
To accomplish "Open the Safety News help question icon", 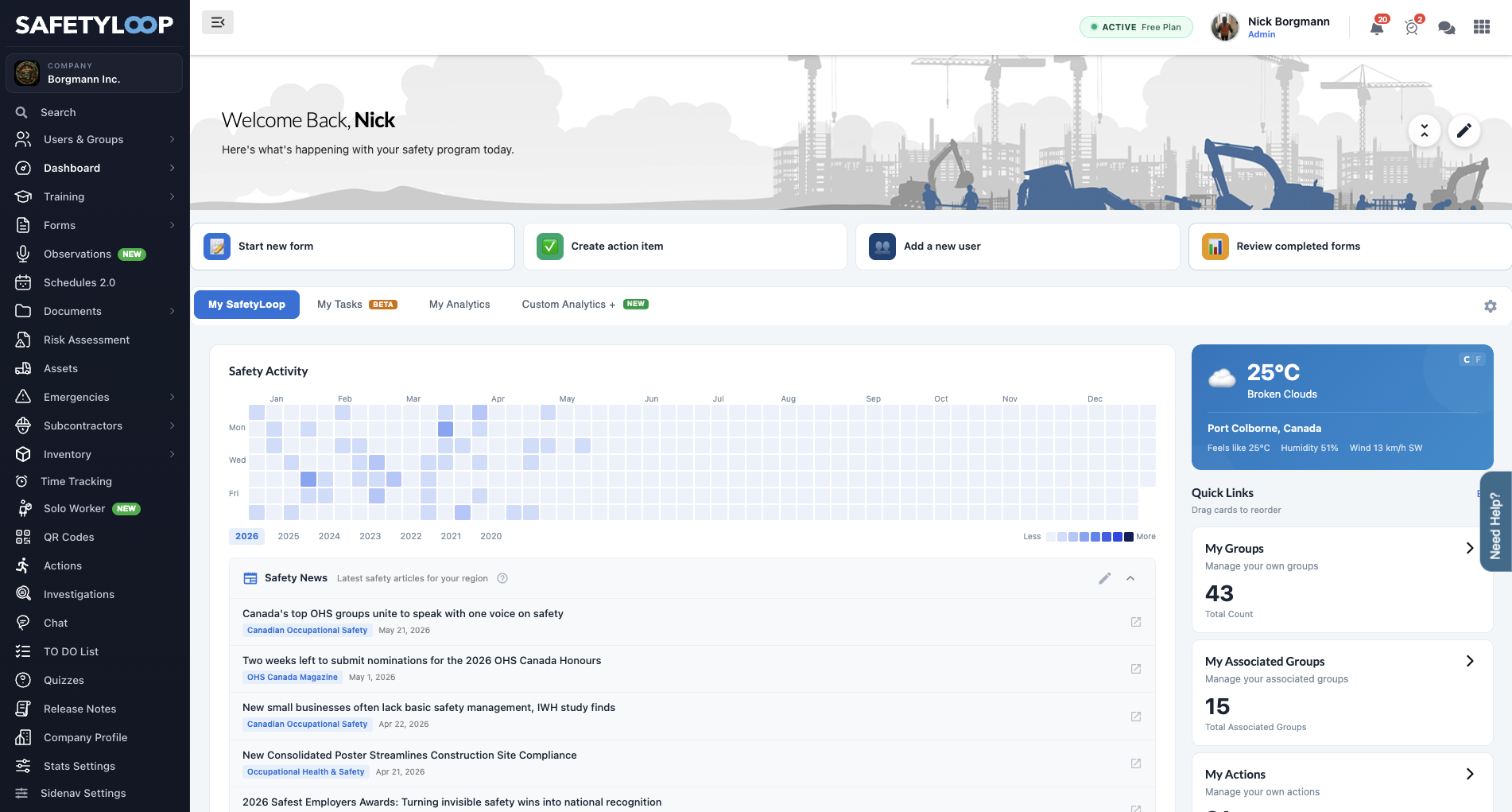I will (502, 578).
